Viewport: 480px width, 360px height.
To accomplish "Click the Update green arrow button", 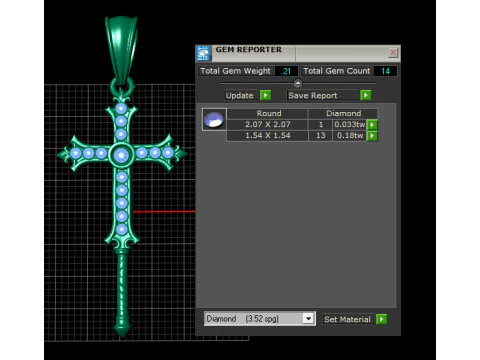I will click(x=266, y=95).
